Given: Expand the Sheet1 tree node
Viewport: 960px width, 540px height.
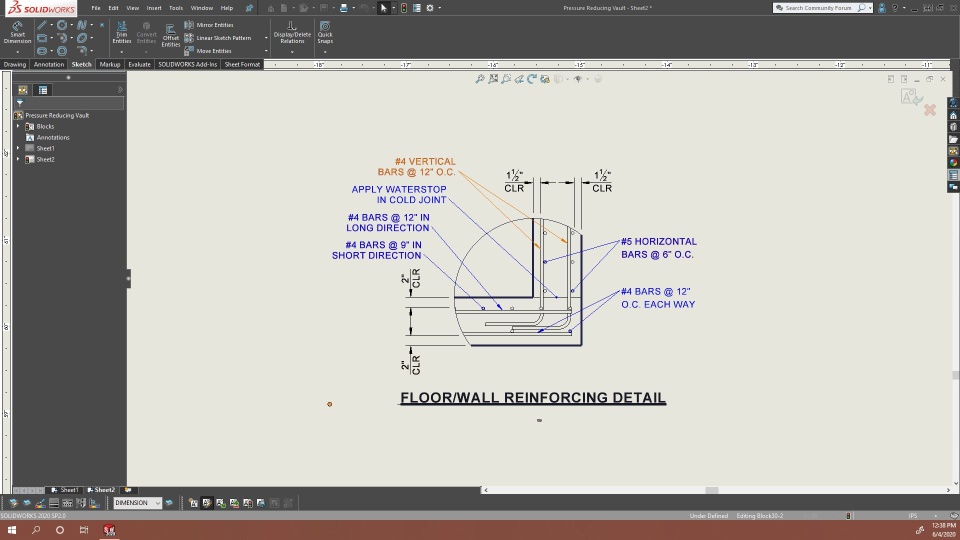Looking at the screenshot, I should tap(18, 148).
